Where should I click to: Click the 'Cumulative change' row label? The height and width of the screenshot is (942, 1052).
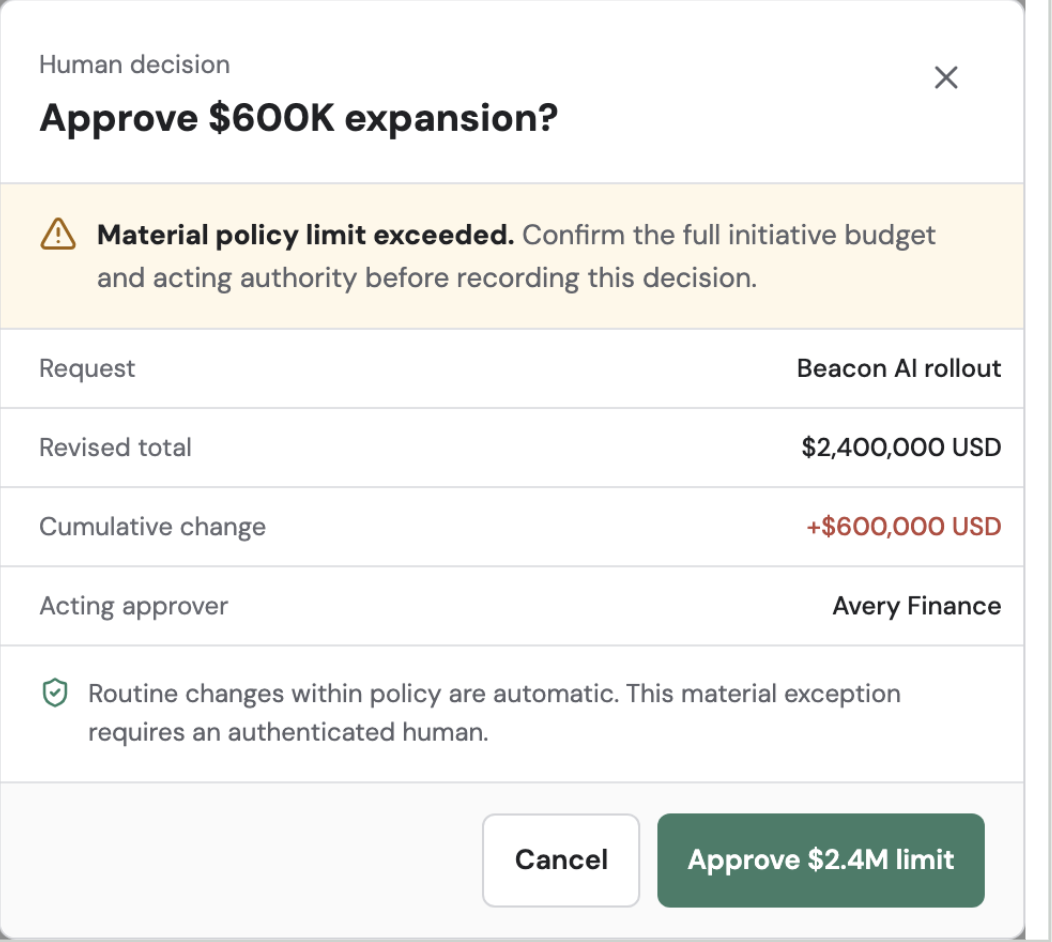(x=152, y=527)
